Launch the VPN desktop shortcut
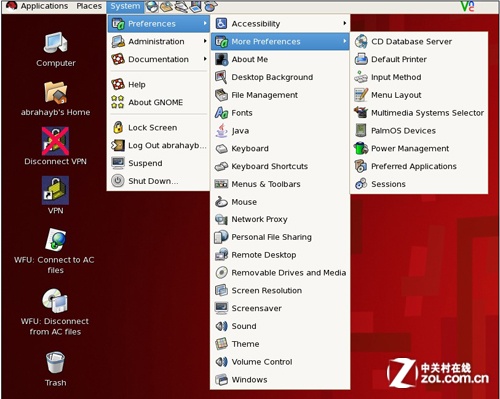Image resolution: width=500 pixels, height=399 pixels. (55, 190)
